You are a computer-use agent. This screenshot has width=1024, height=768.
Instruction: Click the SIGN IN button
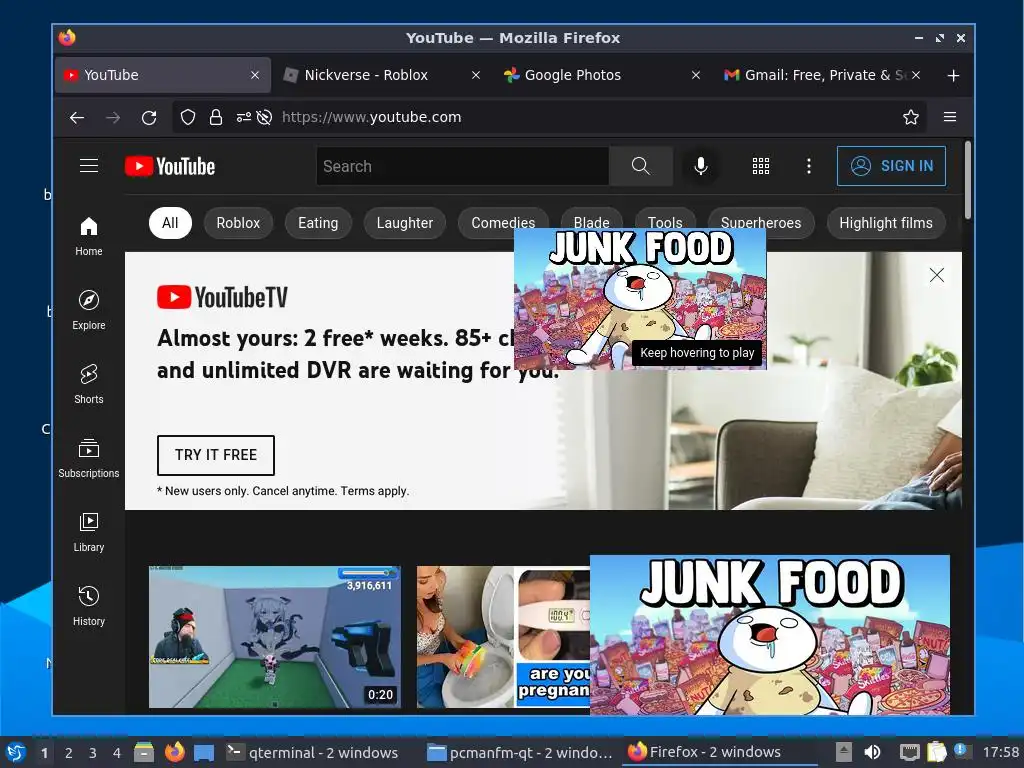[891, 166]
